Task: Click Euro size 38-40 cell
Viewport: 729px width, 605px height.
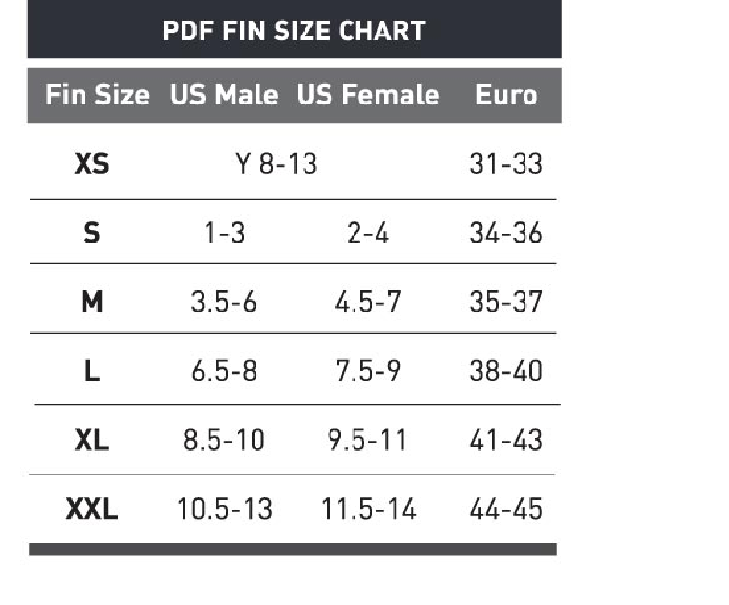Action: [x=506, y=371]
